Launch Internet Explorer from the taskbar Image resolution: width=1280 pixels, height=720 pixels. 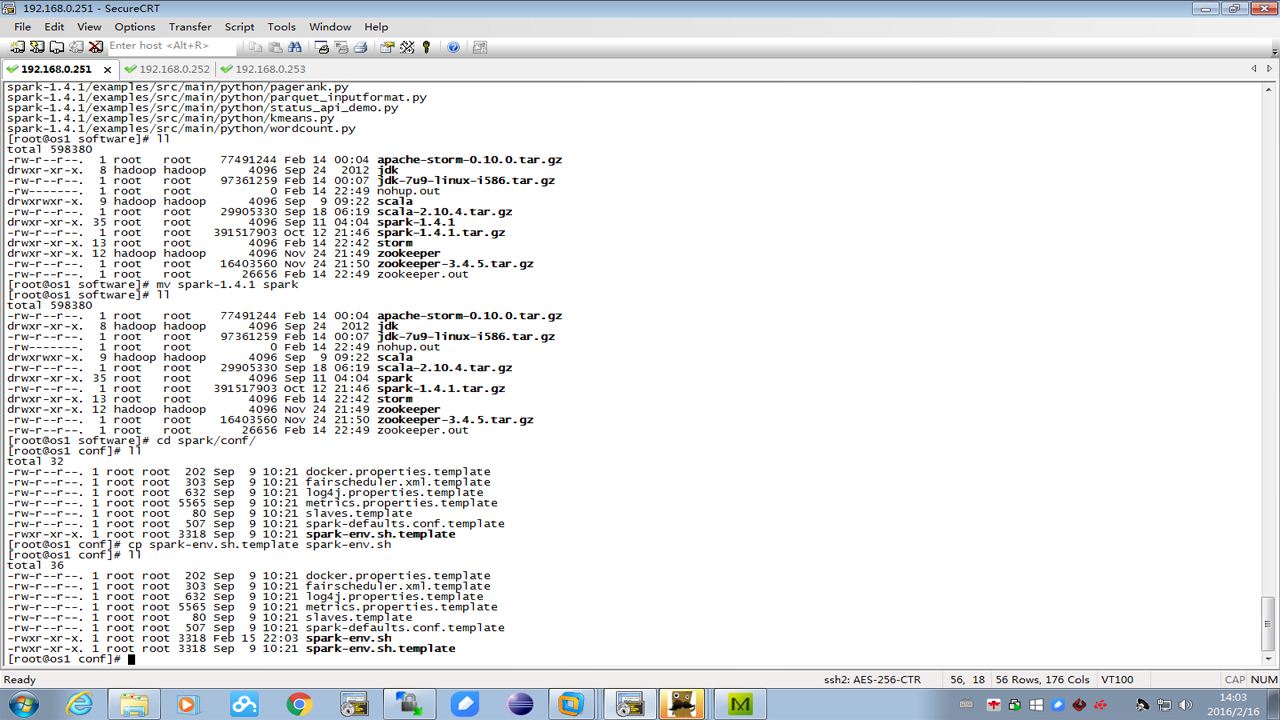point(79,704)
